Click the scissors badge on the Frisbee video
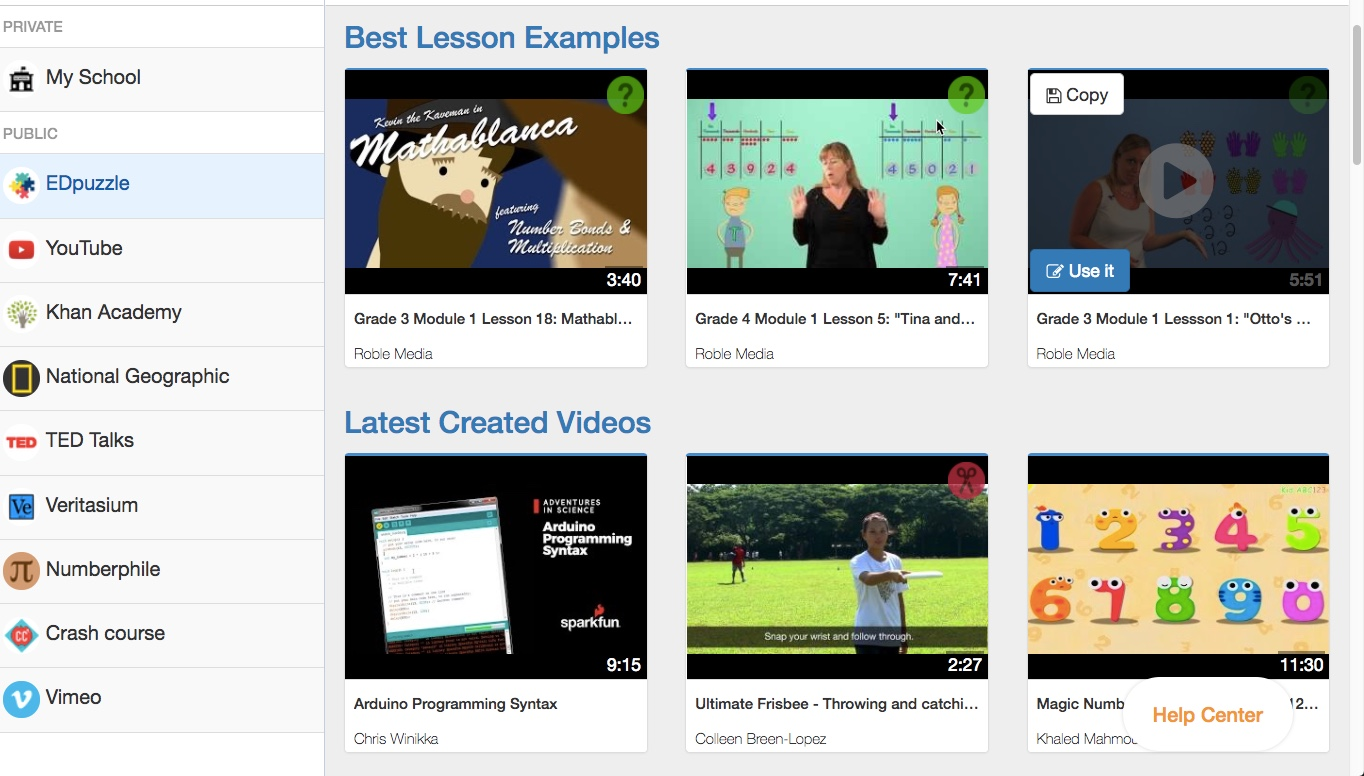 tap(966, 481)
